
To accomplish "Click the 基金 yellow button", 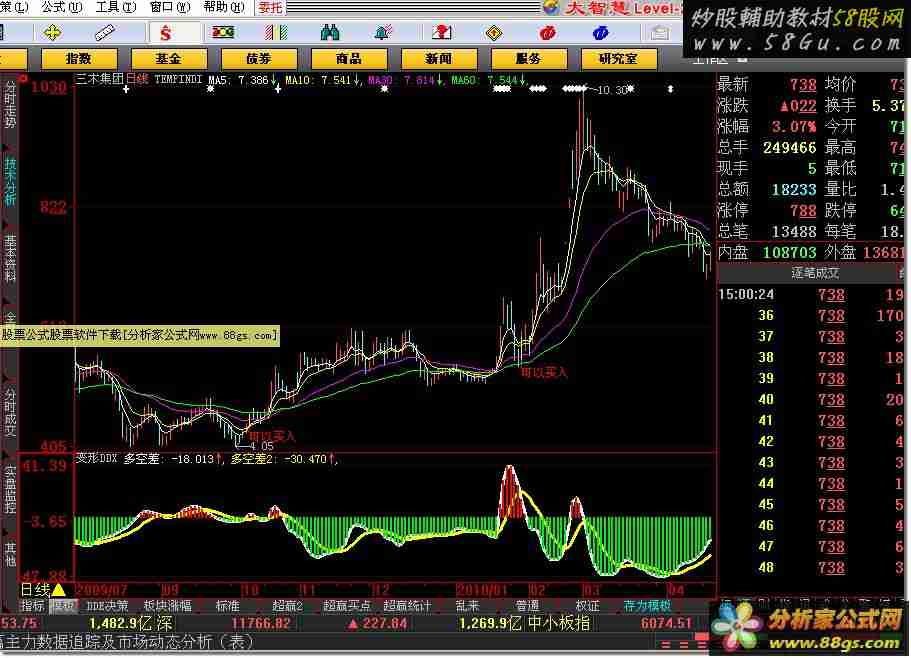I will [x=168, y=59].
